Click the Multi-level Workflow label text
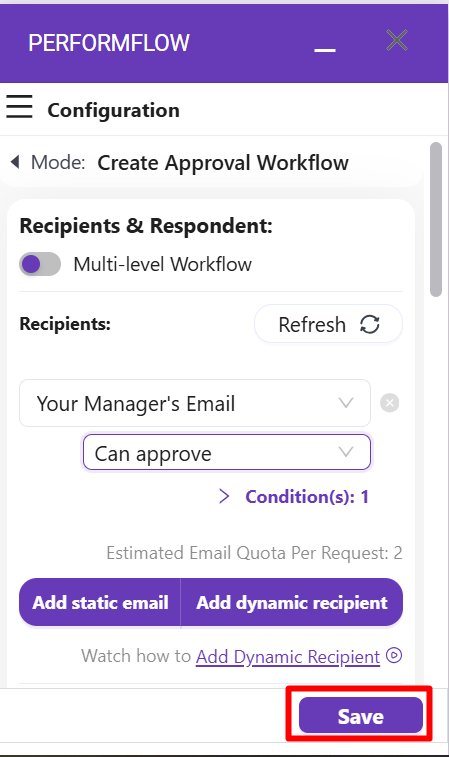Viewport: 449px width, 757px height. [162, 265]
